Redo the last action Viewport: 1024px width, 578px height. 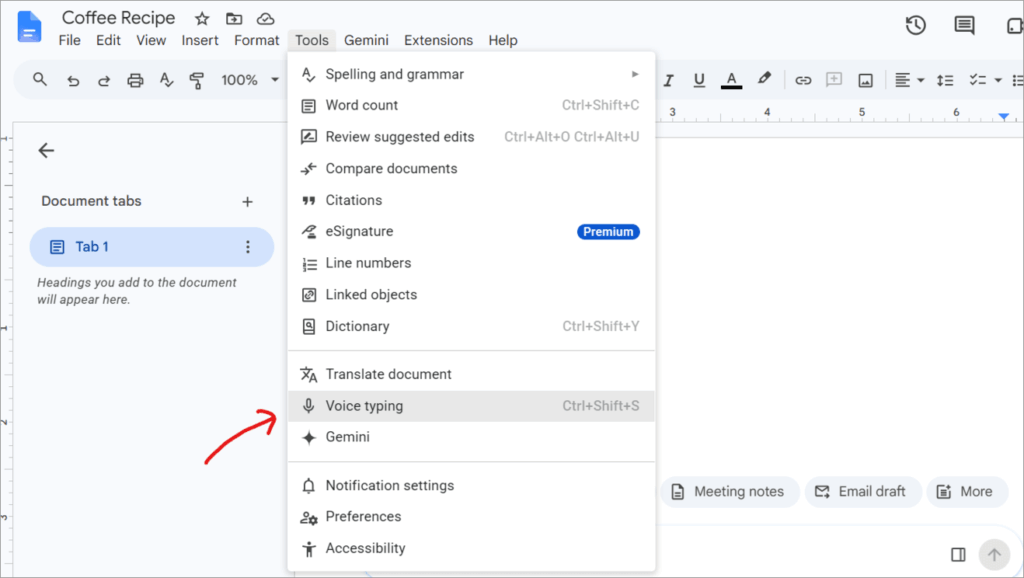pos(104,80)
